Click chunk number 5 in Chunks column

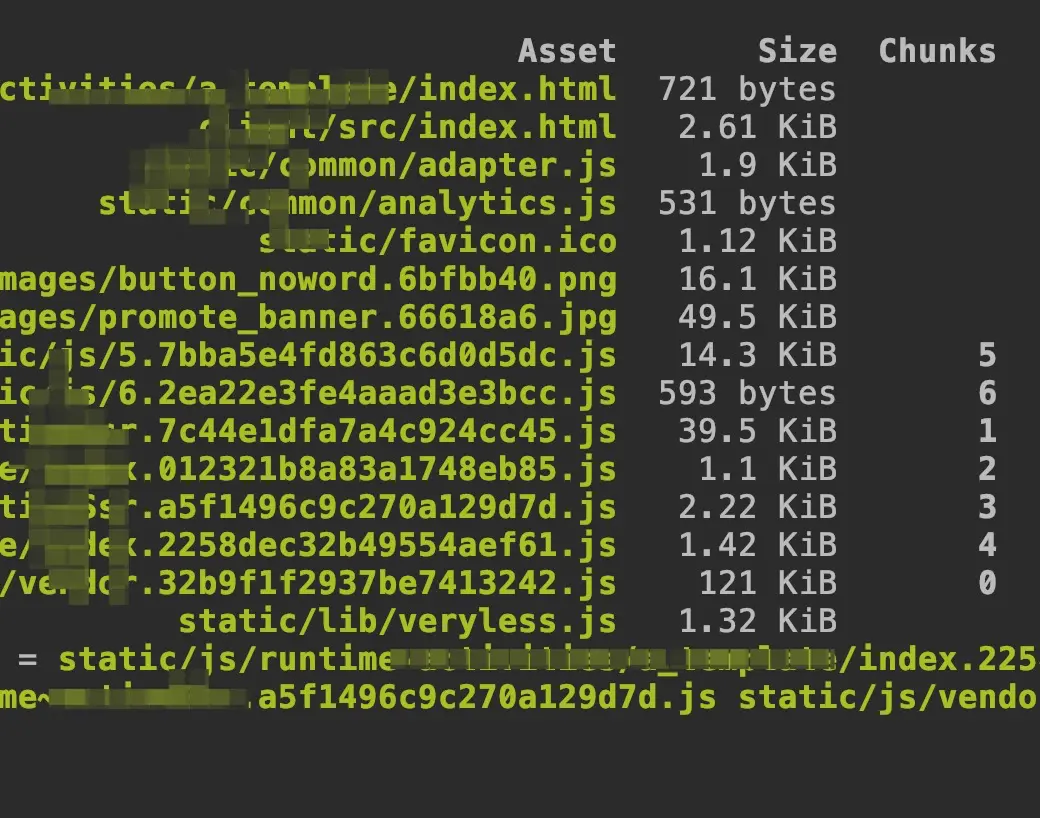coord(987,355)
